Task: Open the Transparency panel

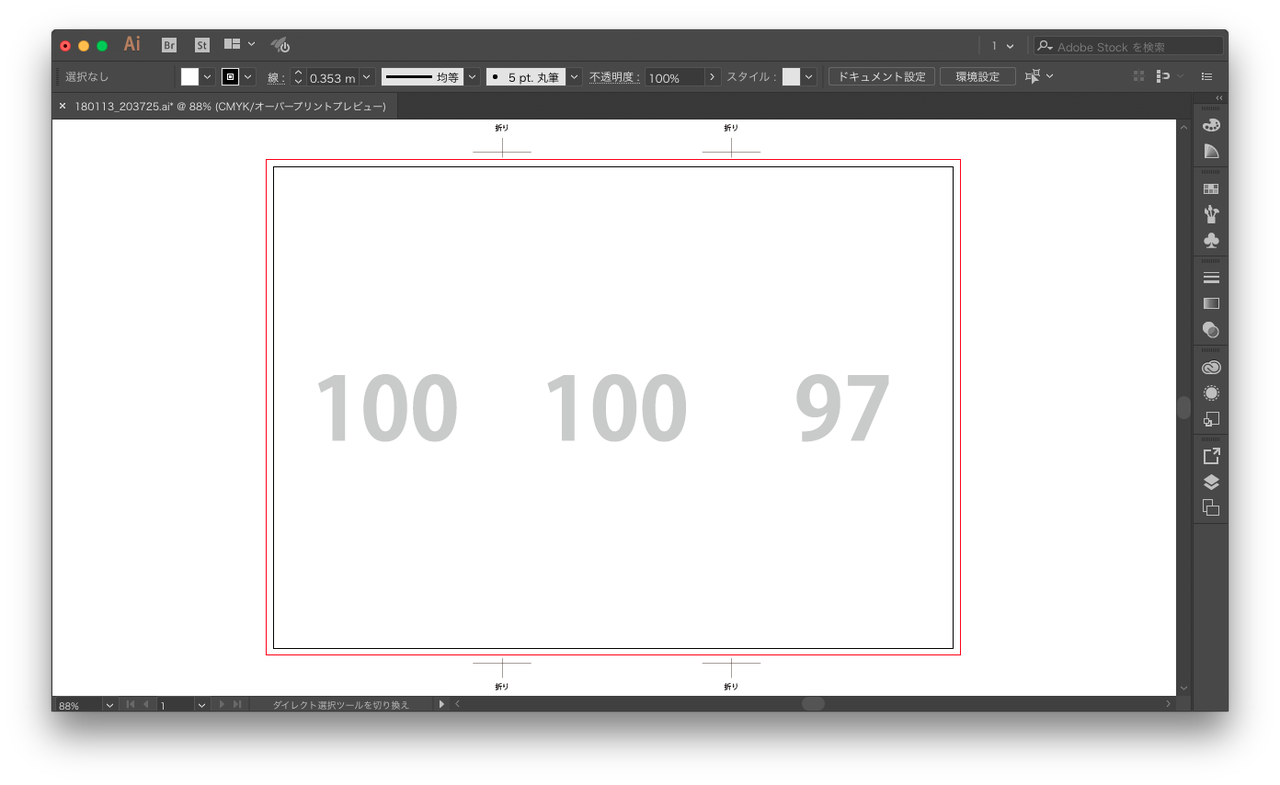Action: point(1210,330)
